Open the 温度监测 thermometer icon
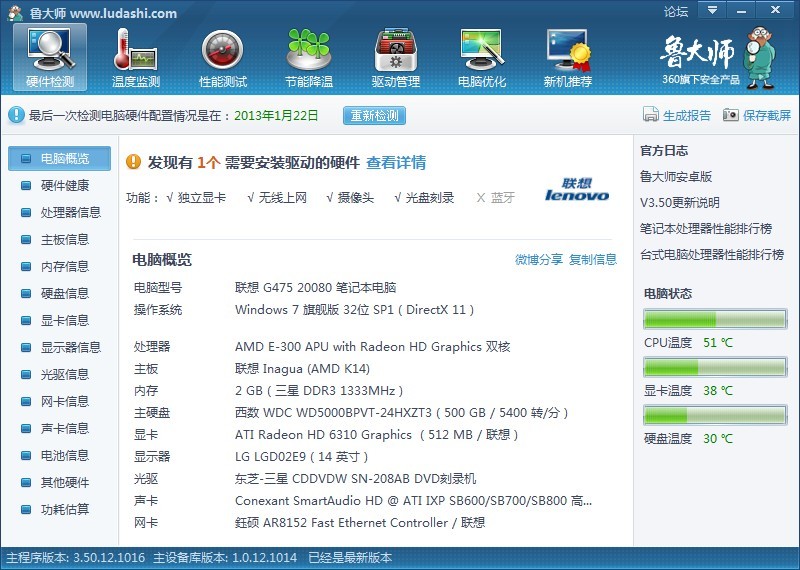The height and width of the screenshot is (570, 800). pos(136,49)
